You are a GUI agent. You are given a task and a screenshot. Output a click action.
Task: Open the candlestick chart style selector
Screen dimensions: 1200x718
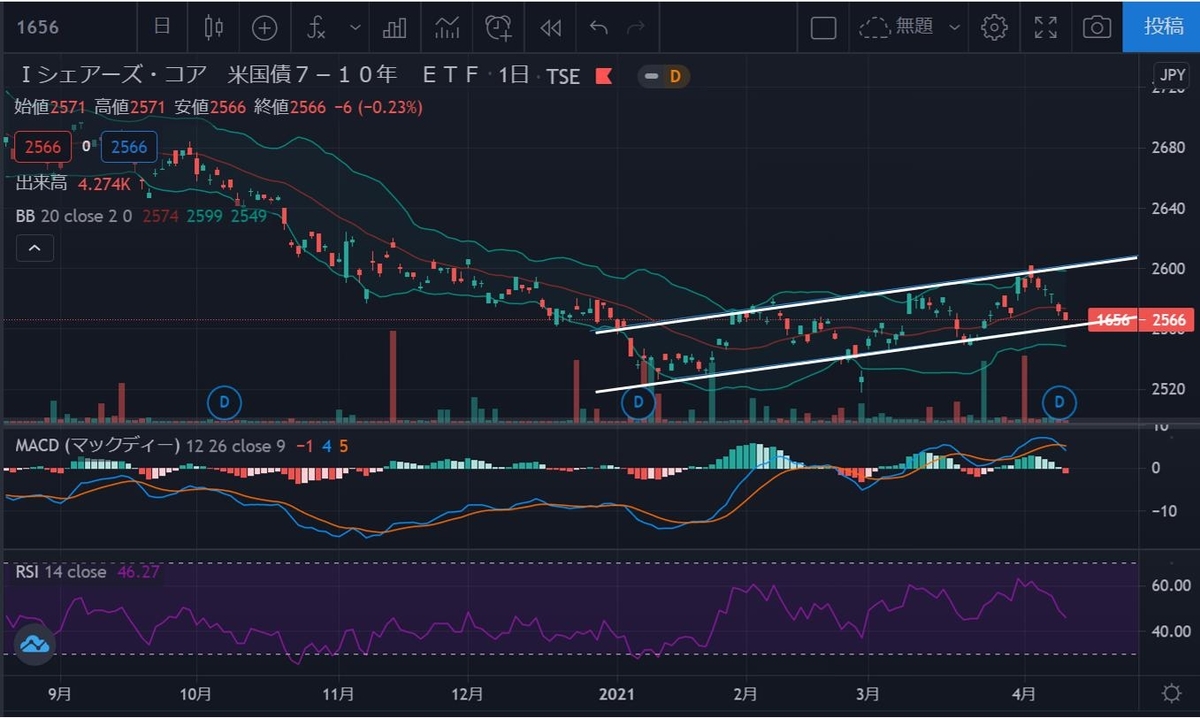click(213, 27)
